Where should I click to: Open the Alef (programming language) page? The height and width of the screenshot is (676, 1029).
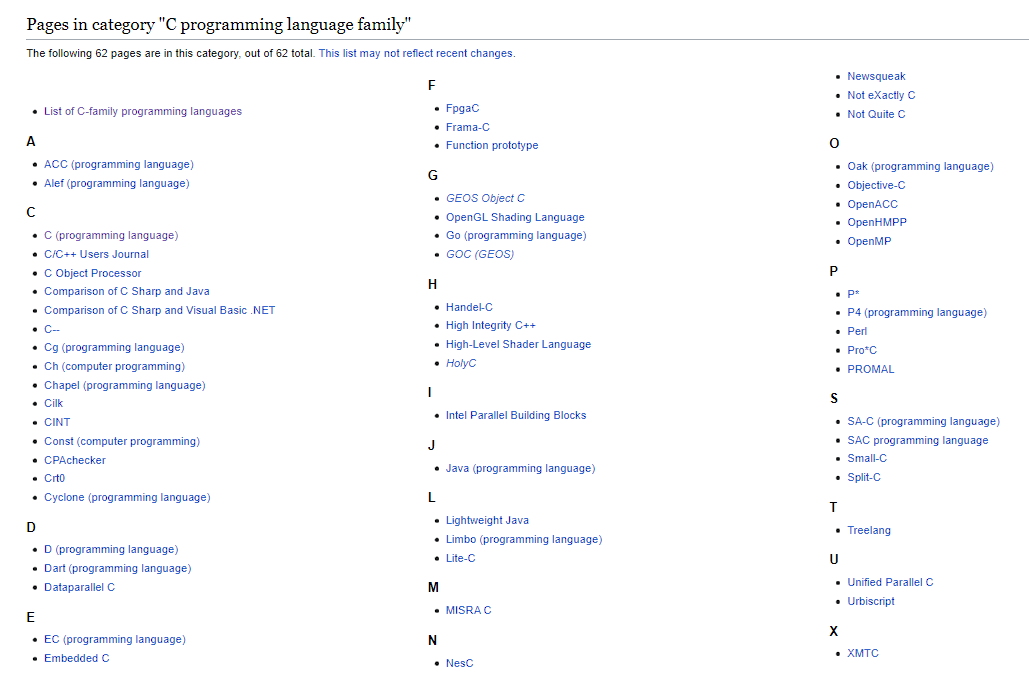[x=116, y=183]
